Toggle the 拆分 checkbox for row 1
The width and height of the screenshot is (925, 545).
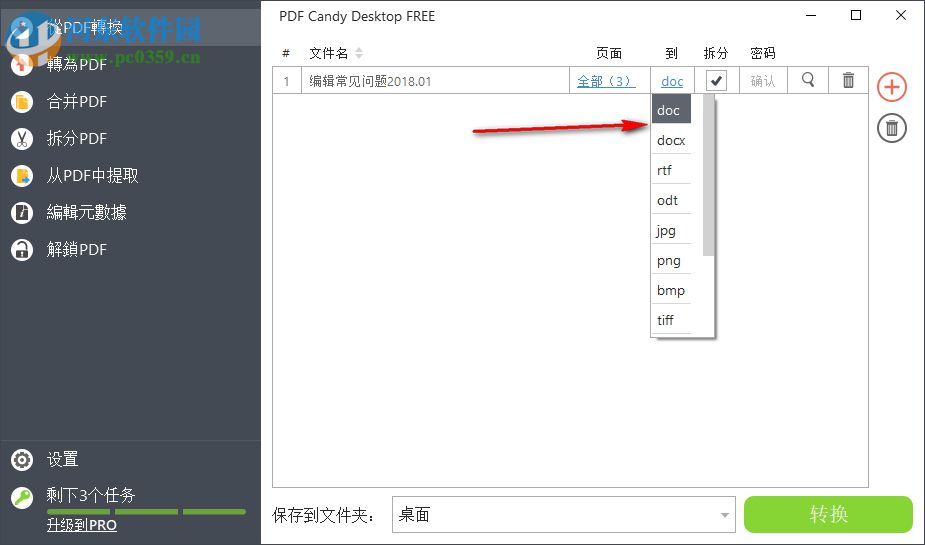pyautogui.click(x=716, y=80)
